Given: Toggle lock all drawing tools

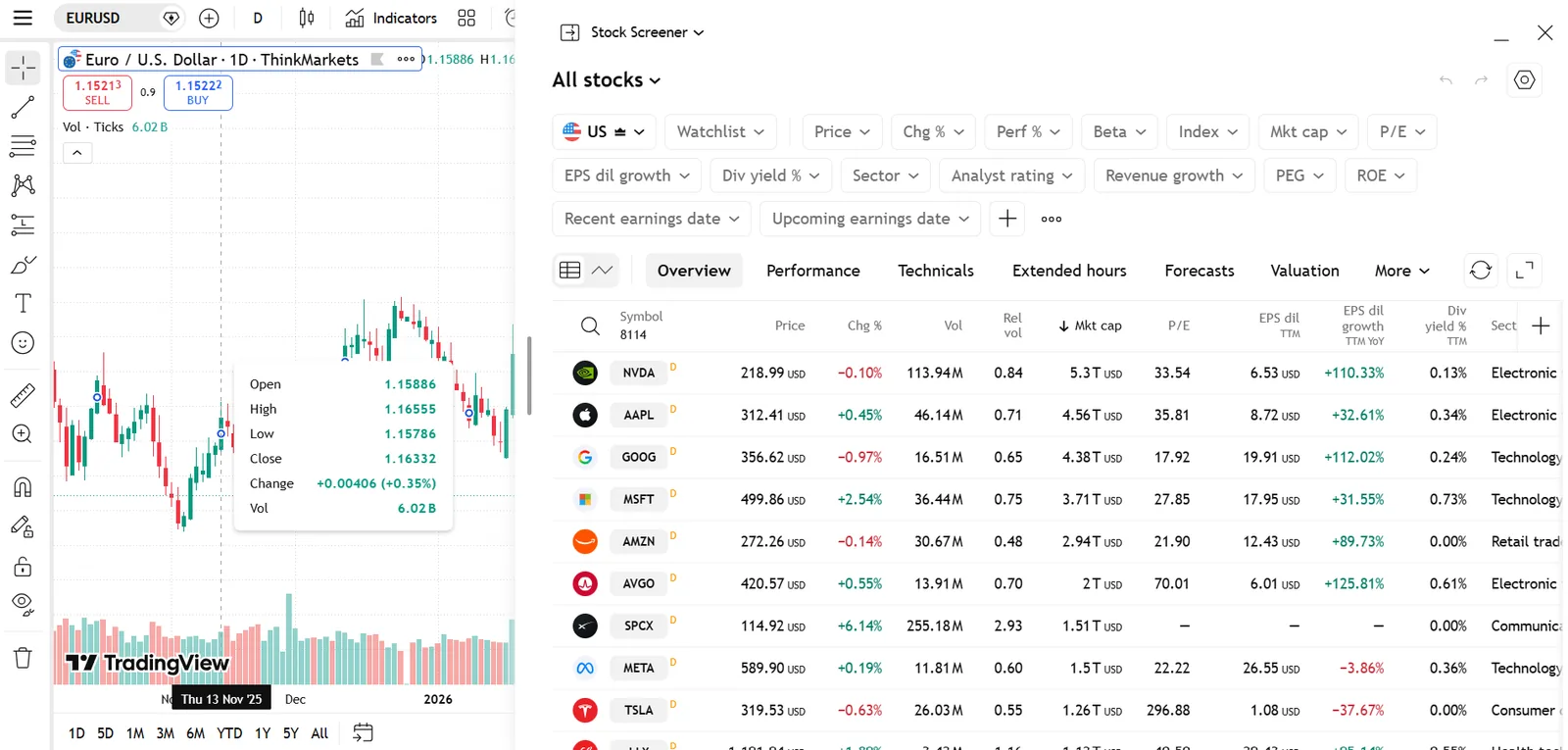Looking at the screenshot, I should click(23, 566).
